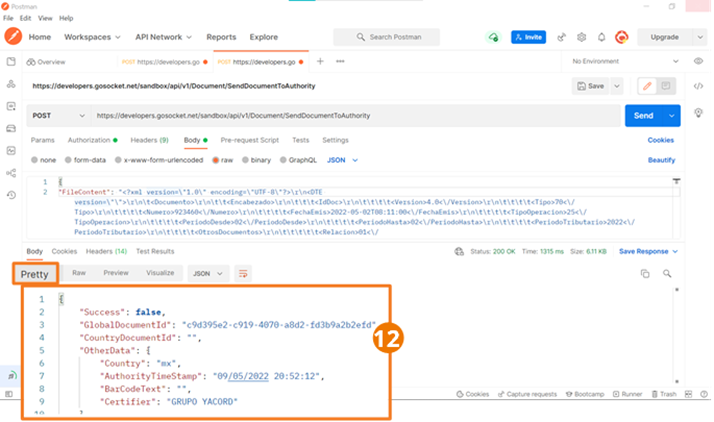Switch to the Headers (9) request tab

(x=149, y=140)
